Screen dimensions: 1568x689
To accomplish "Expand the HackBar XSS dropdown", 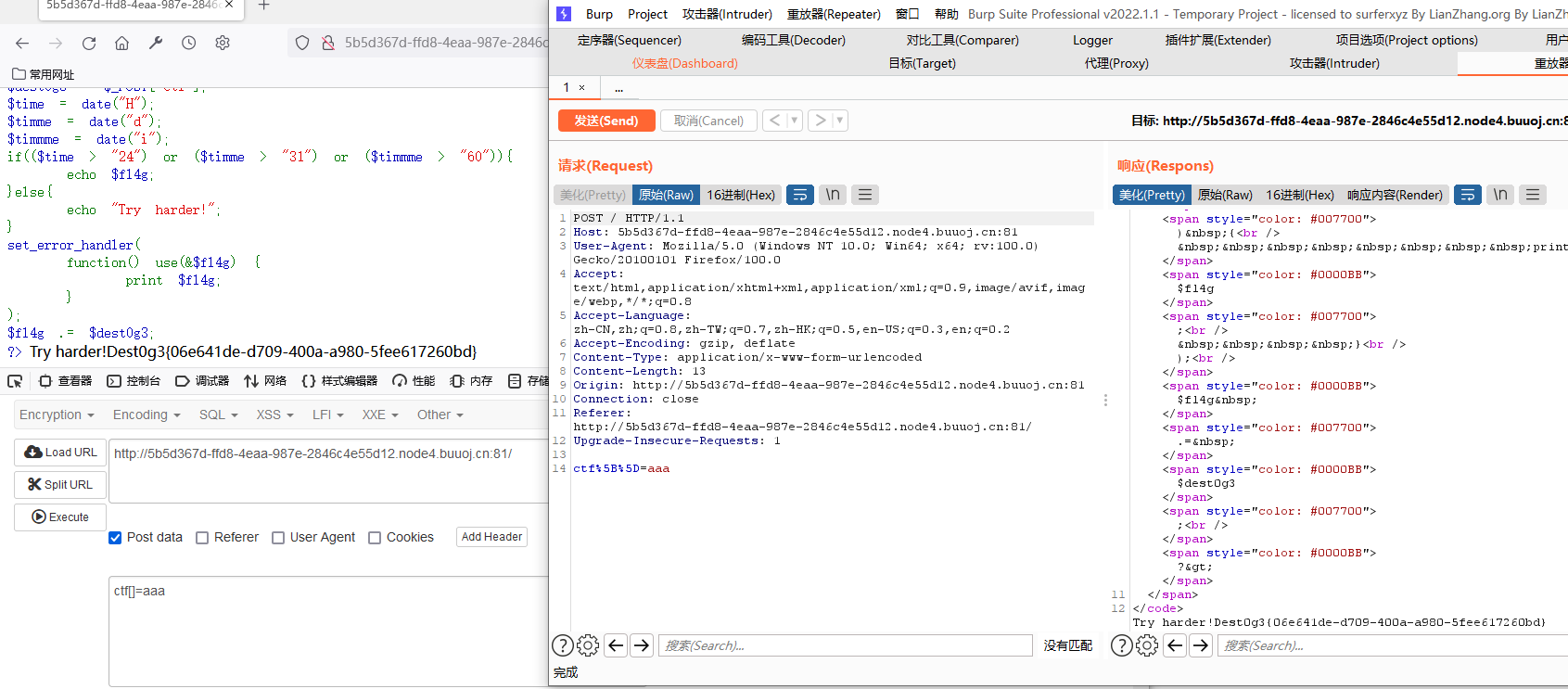I will tap(275, 415).
